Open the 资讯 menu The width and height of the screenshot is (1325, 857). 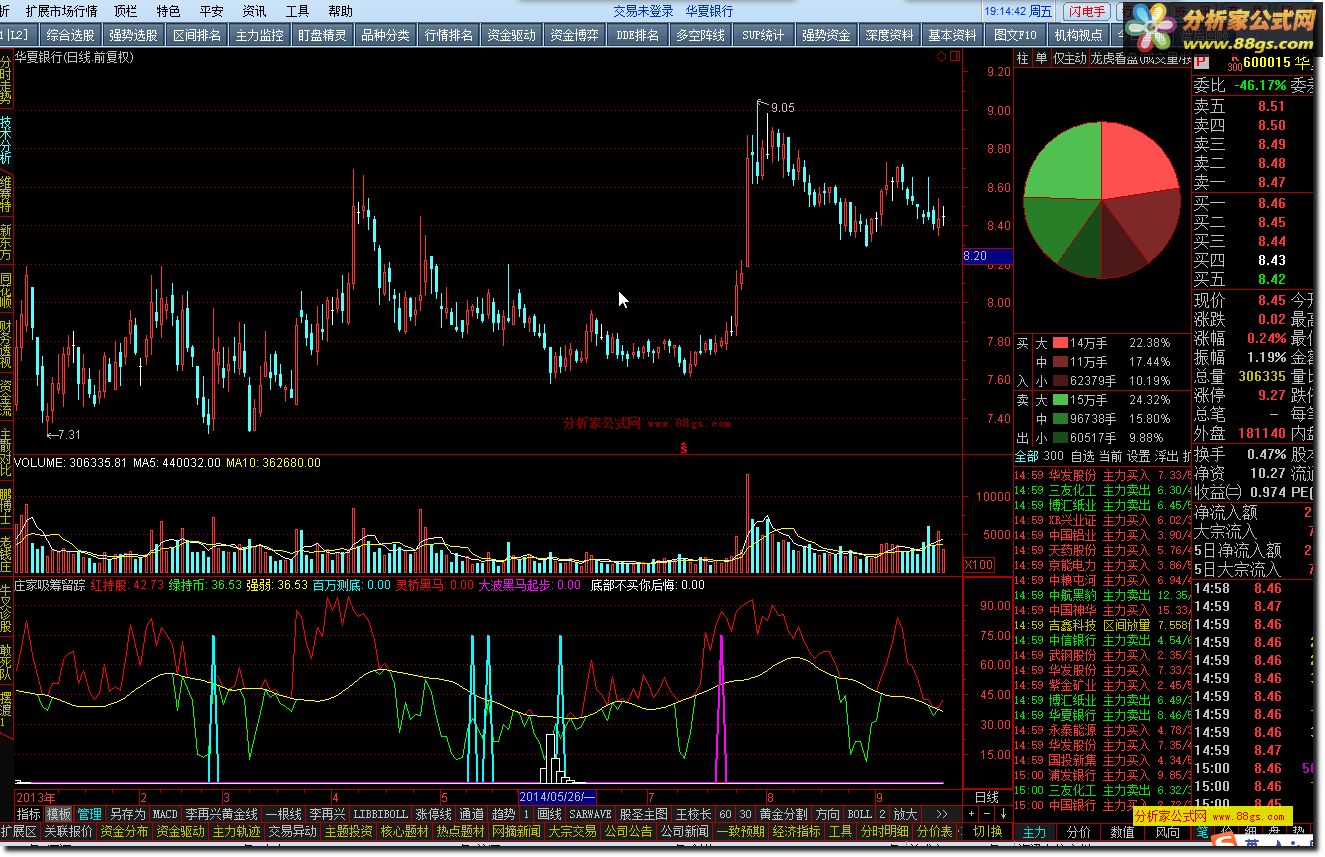click(254, 11)
